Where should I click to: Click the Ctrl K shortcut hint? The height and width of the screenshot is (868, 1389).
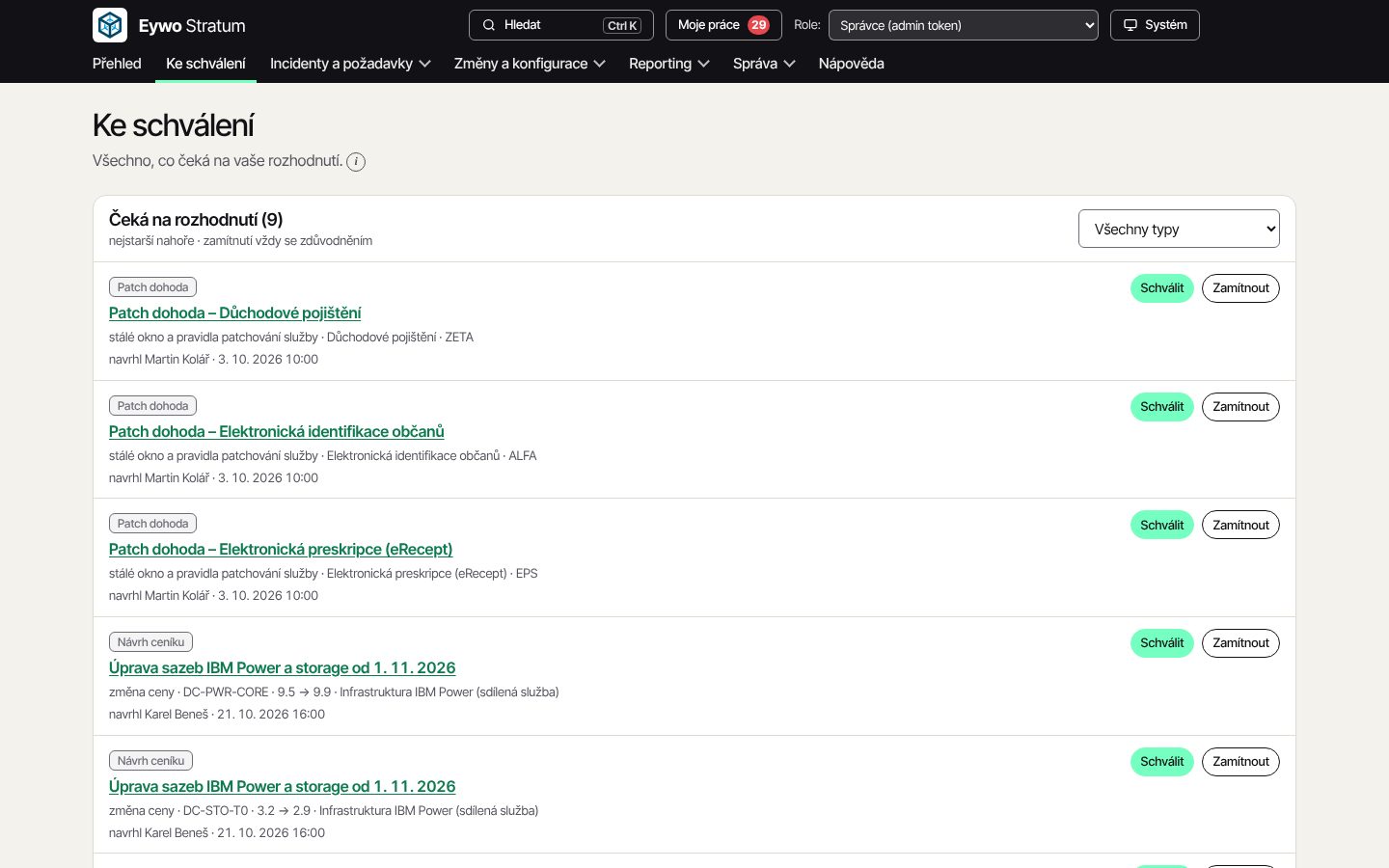pos(622,26)
